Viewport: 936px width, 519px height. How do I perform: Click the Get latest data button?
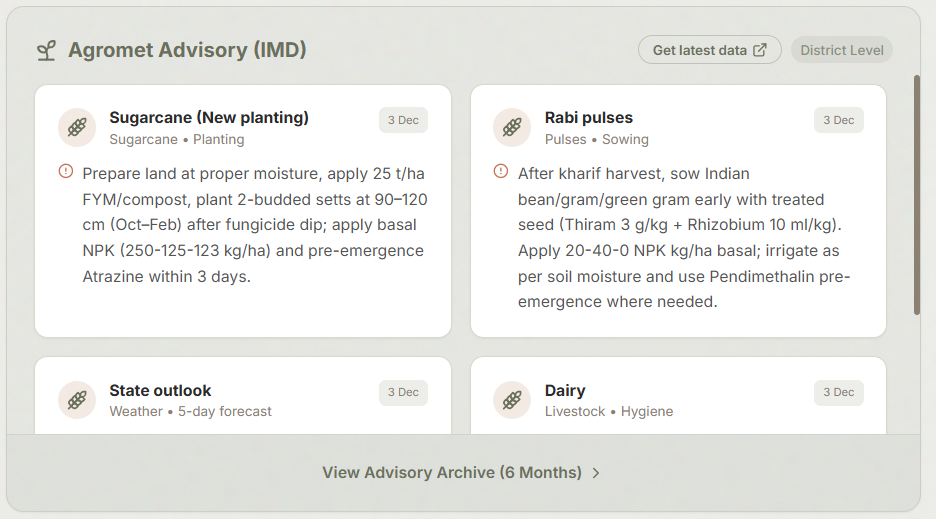(710, 50)
